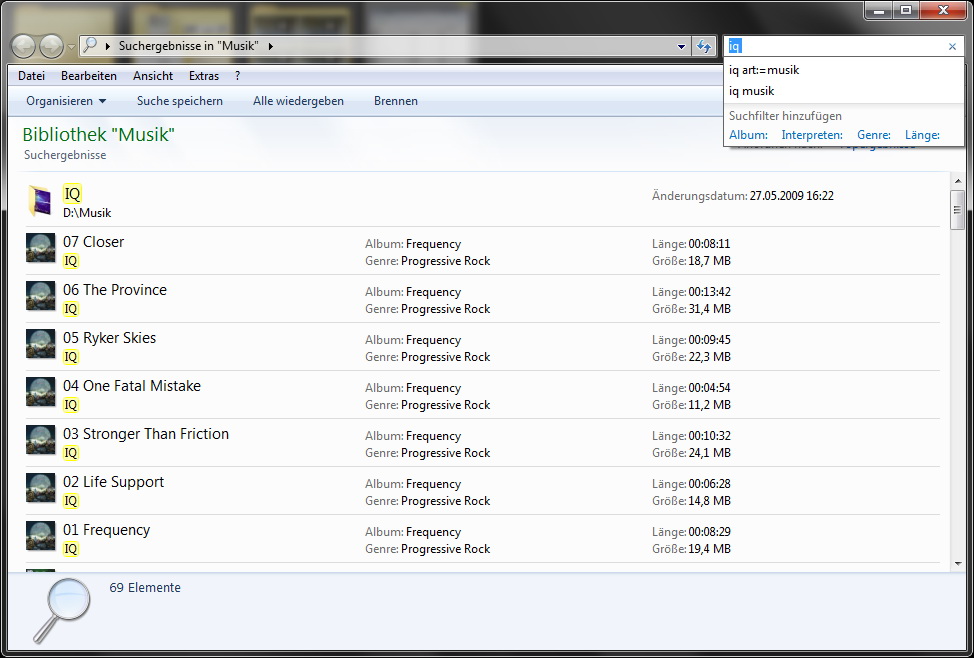974x658 pixels.
Task: Click the scrollbar up arrow
Action: pos(957,181)
